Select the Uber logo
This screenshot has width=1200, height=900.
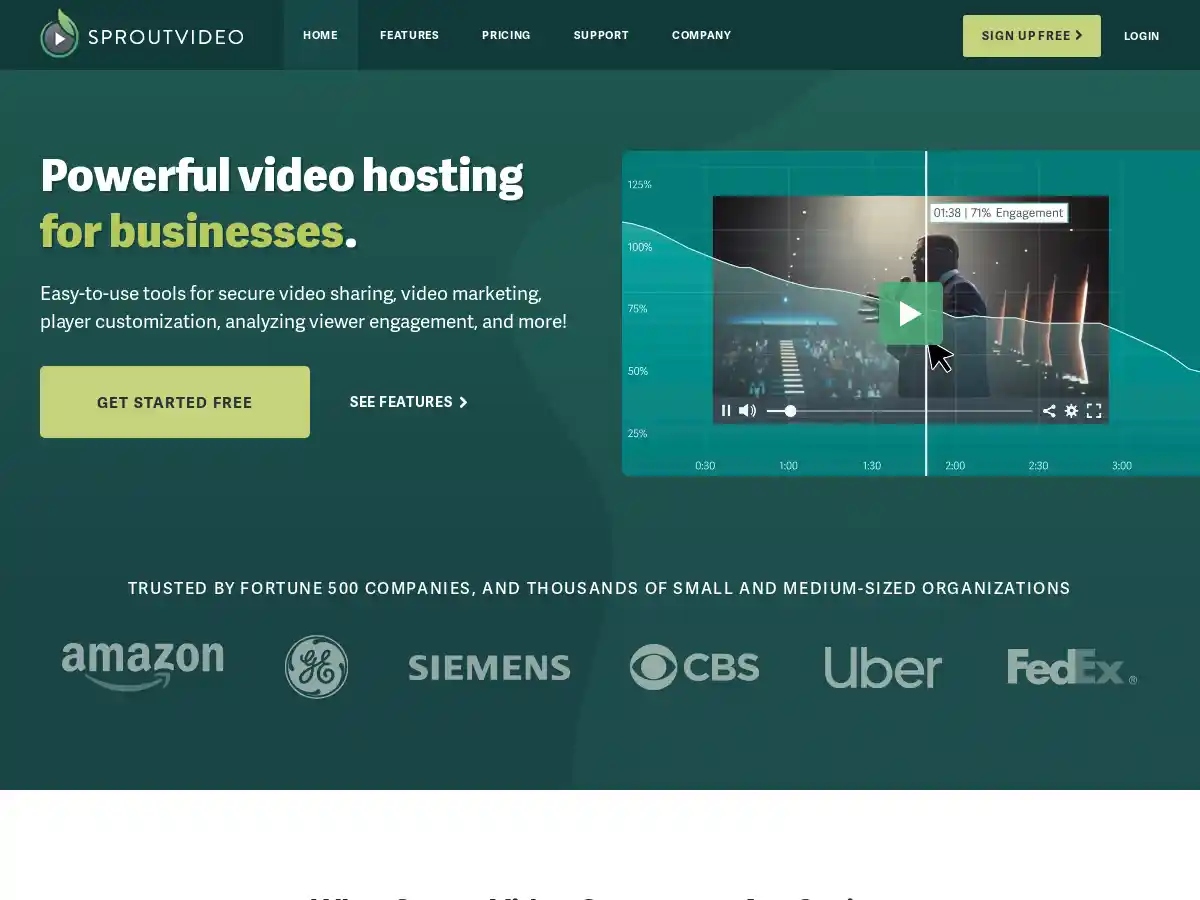[x=883, y=666]
